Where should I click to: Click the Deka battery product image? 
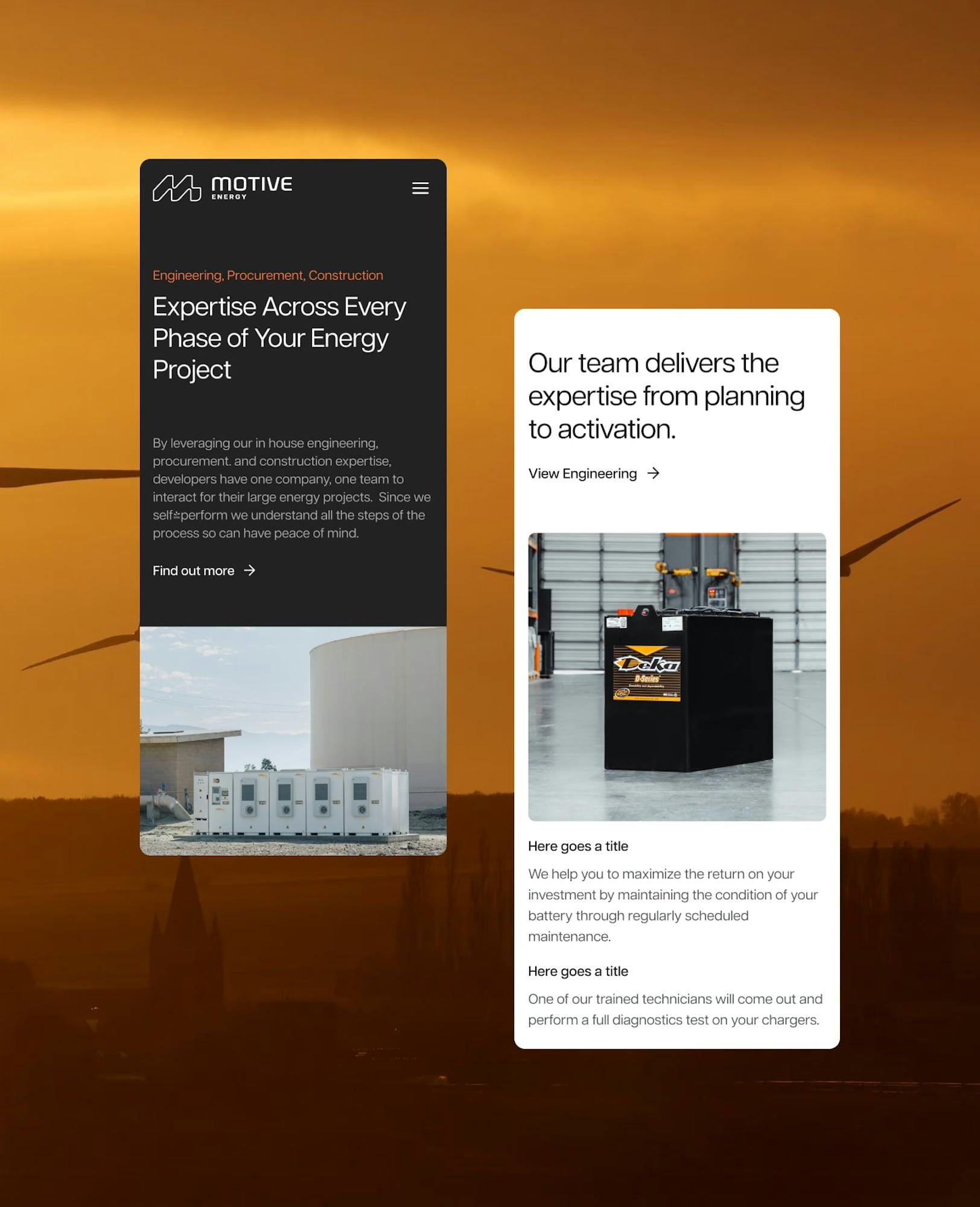677,677
